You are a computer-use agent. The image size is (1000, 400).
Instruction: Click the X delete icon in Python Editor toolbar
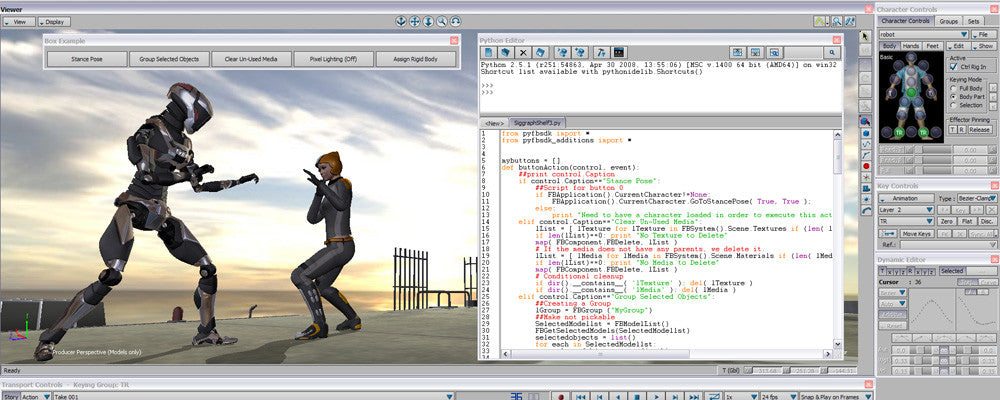click(524, 51)
